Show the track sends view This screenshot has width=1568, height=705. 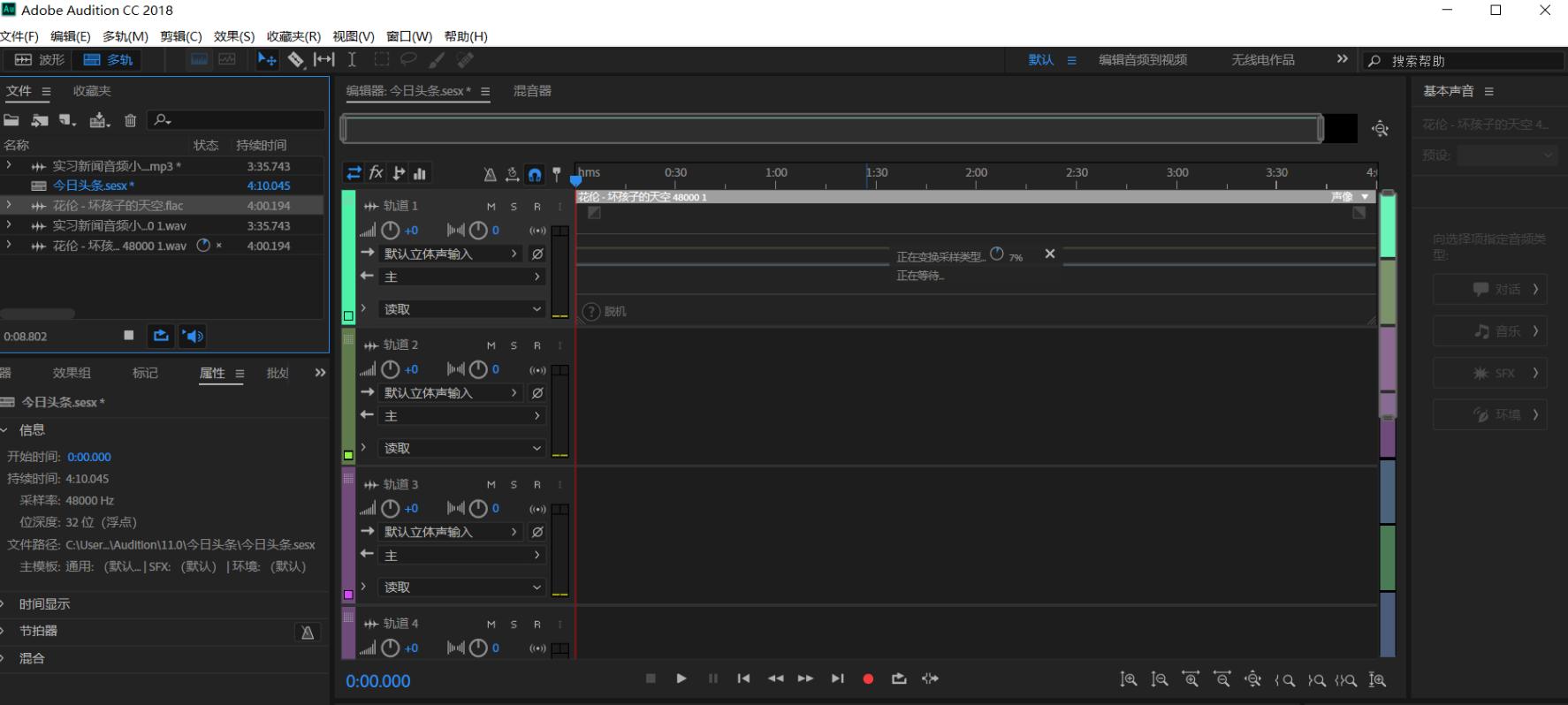pos(399,173)
